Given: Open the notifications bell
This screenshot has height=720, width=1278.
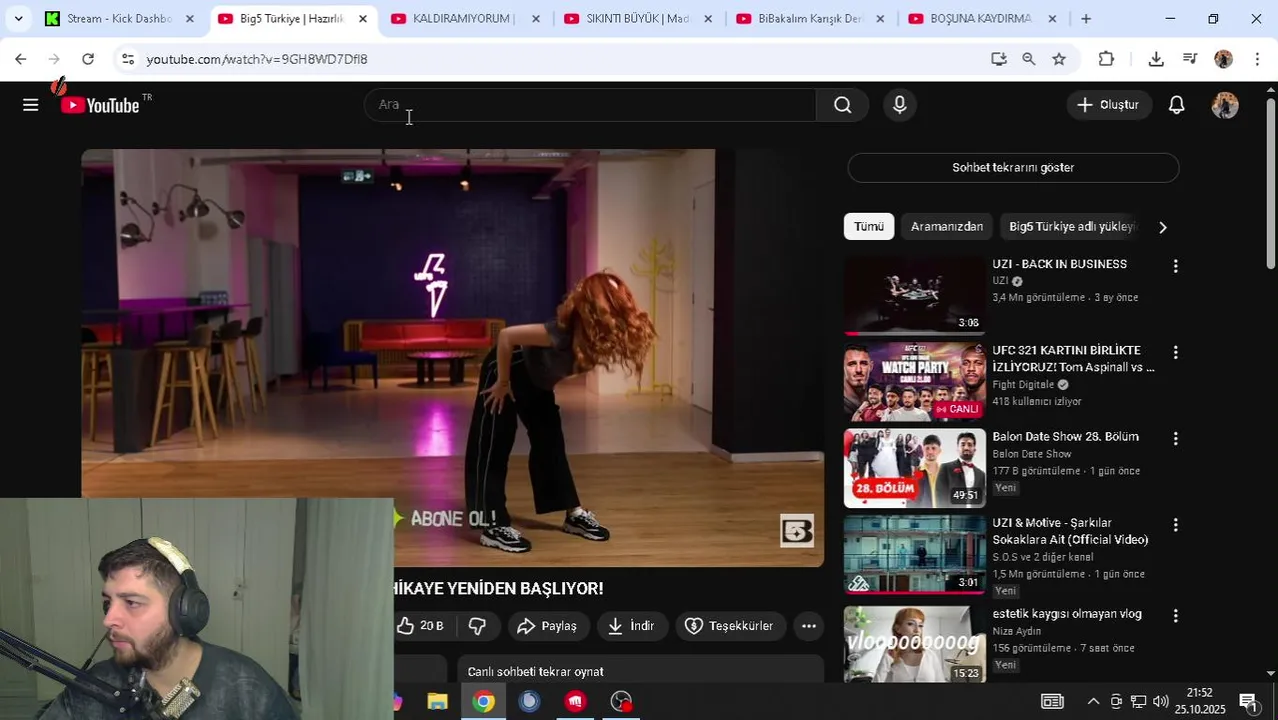Looking at the screenshot, I should (1177, 105).
